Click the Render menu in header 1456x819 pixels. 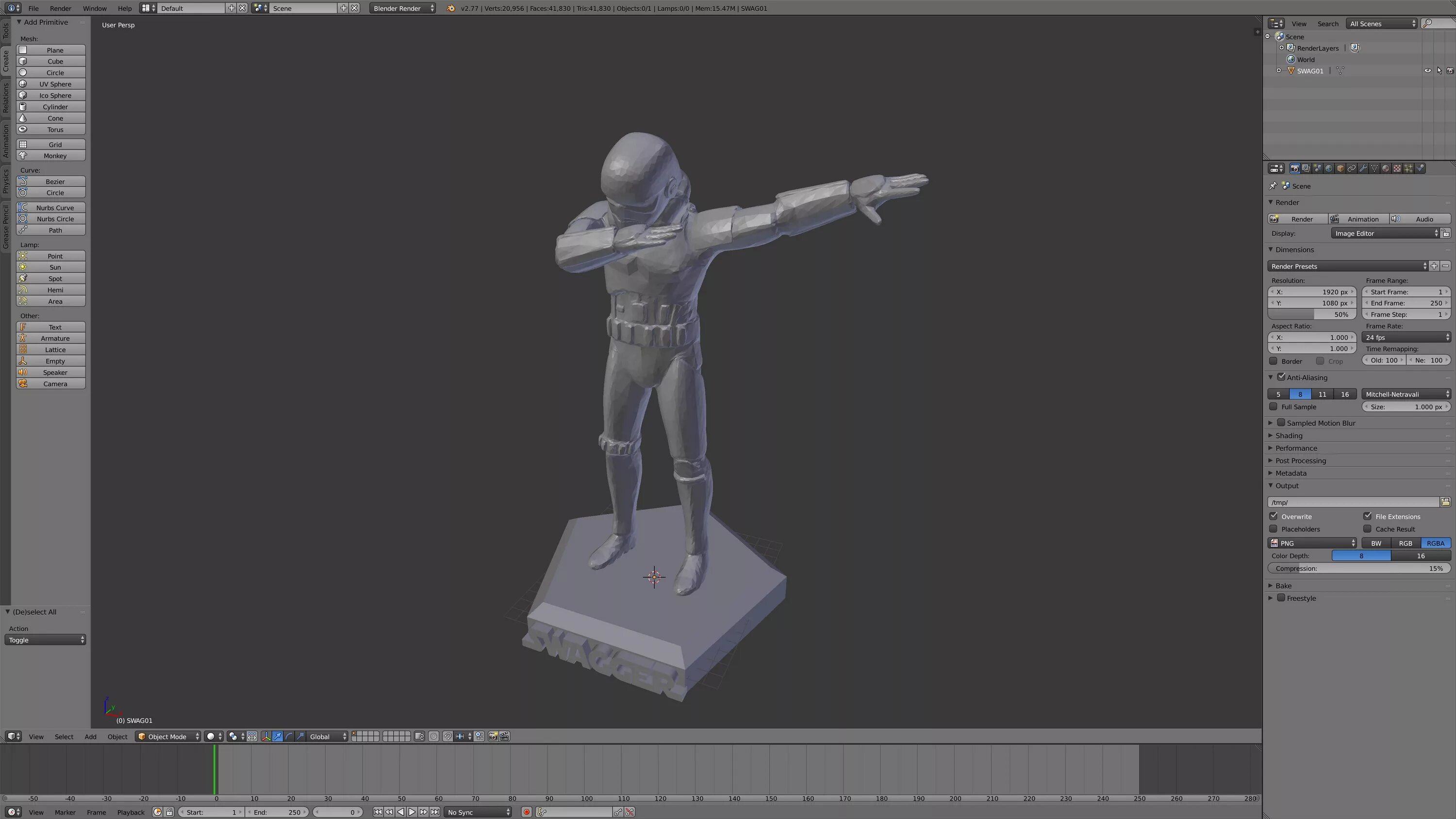60,8
